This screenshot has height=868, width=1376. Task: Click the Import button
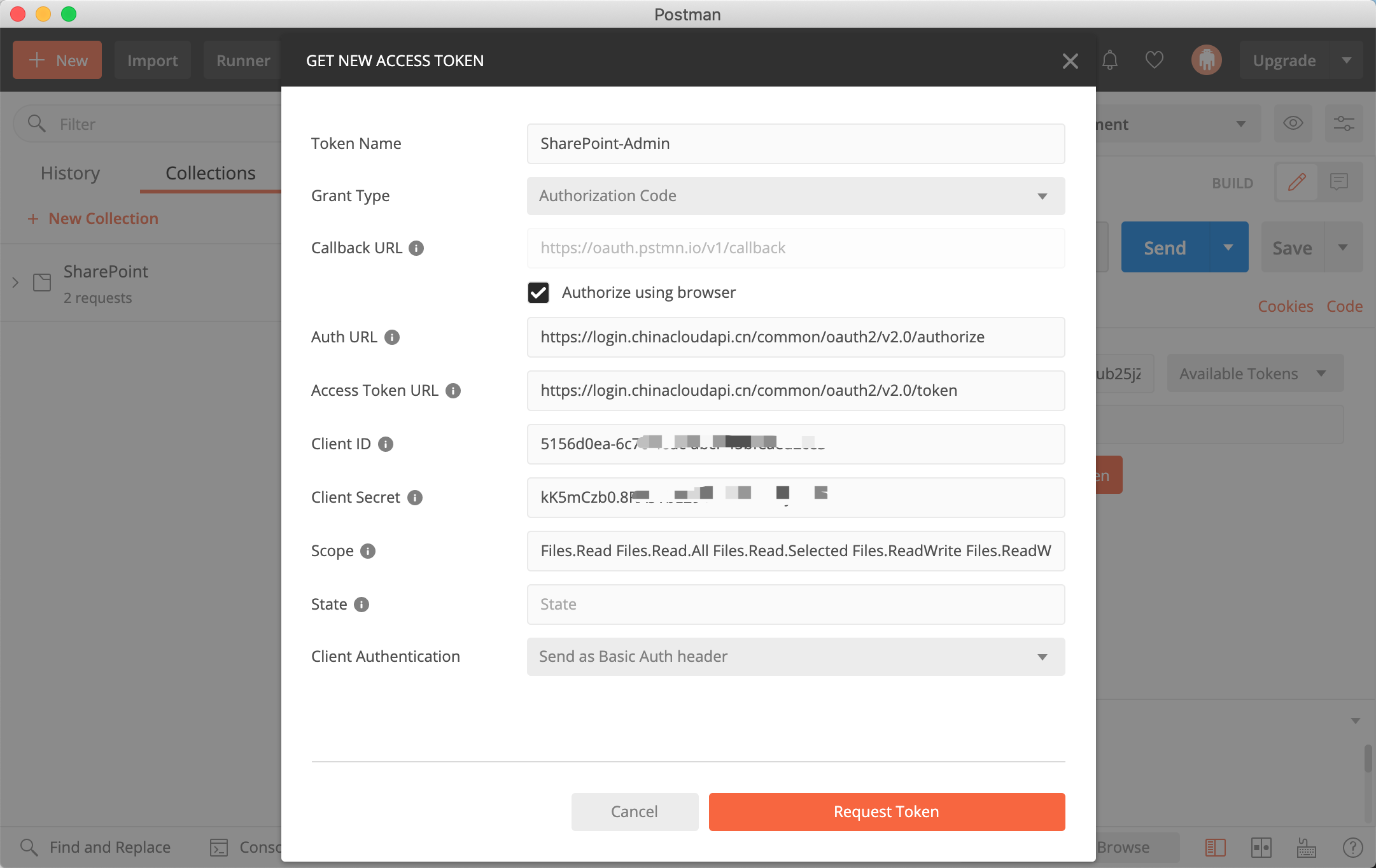click(153, 60)
